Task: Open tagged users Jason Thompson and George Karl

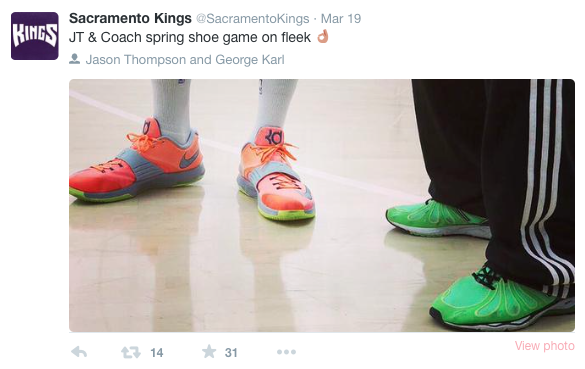Action: click(185, 59)
